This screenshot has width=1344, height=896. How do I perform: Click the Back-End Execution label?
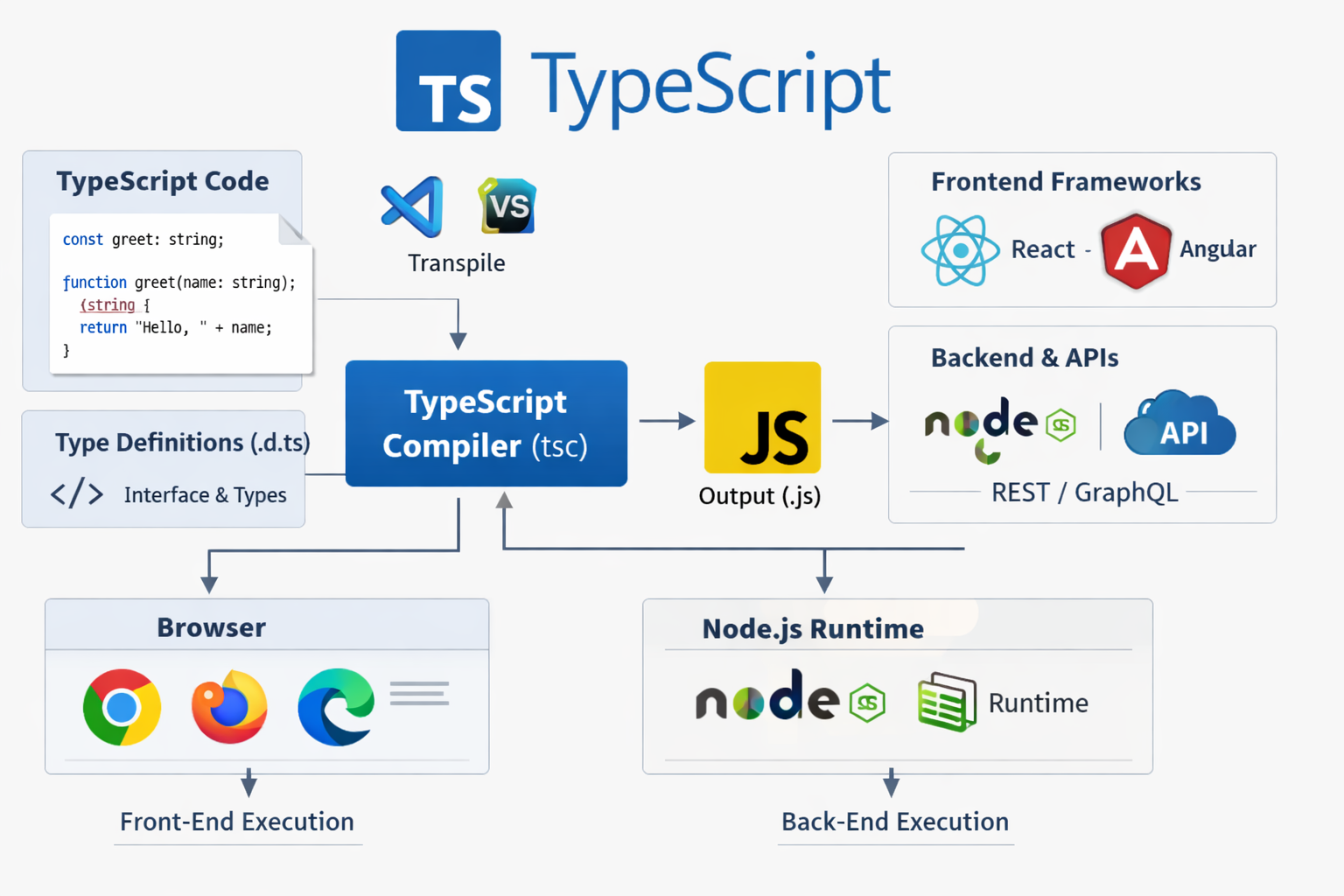tap(895, 822)
